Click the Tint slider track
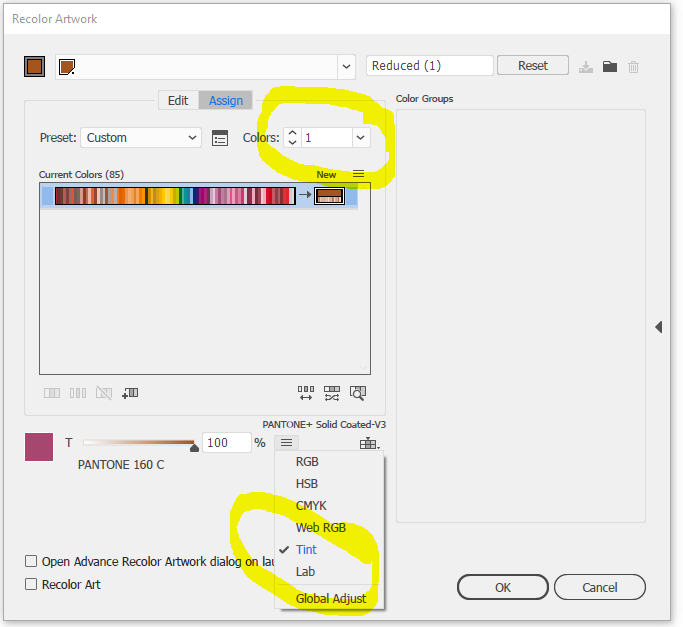Screen dimensions: 683x627 pos(139,443)
